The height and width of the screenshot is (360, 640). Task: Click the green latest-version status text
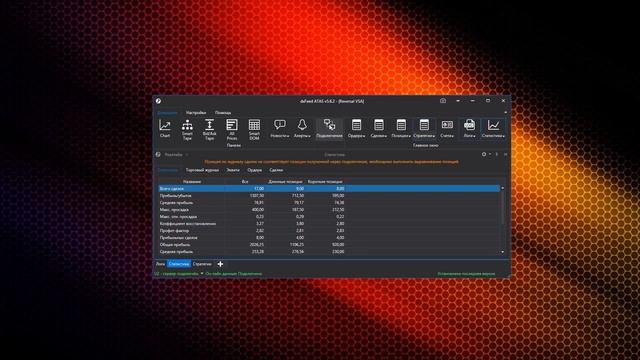(x=466, y=273)
